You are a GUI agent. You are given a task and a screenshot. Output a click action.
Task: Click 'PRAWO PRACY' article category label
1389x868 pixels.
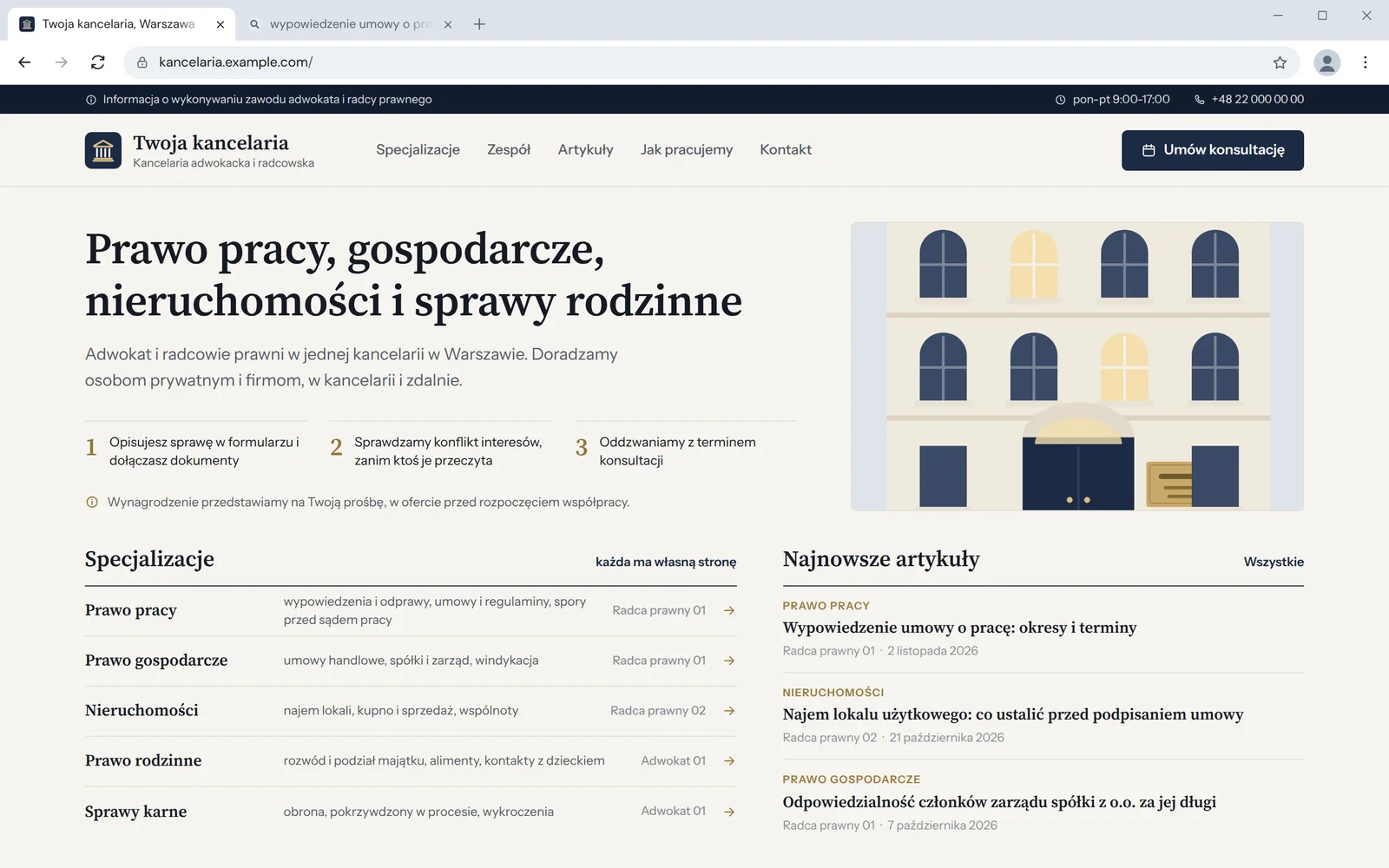(x=826, y=606)
